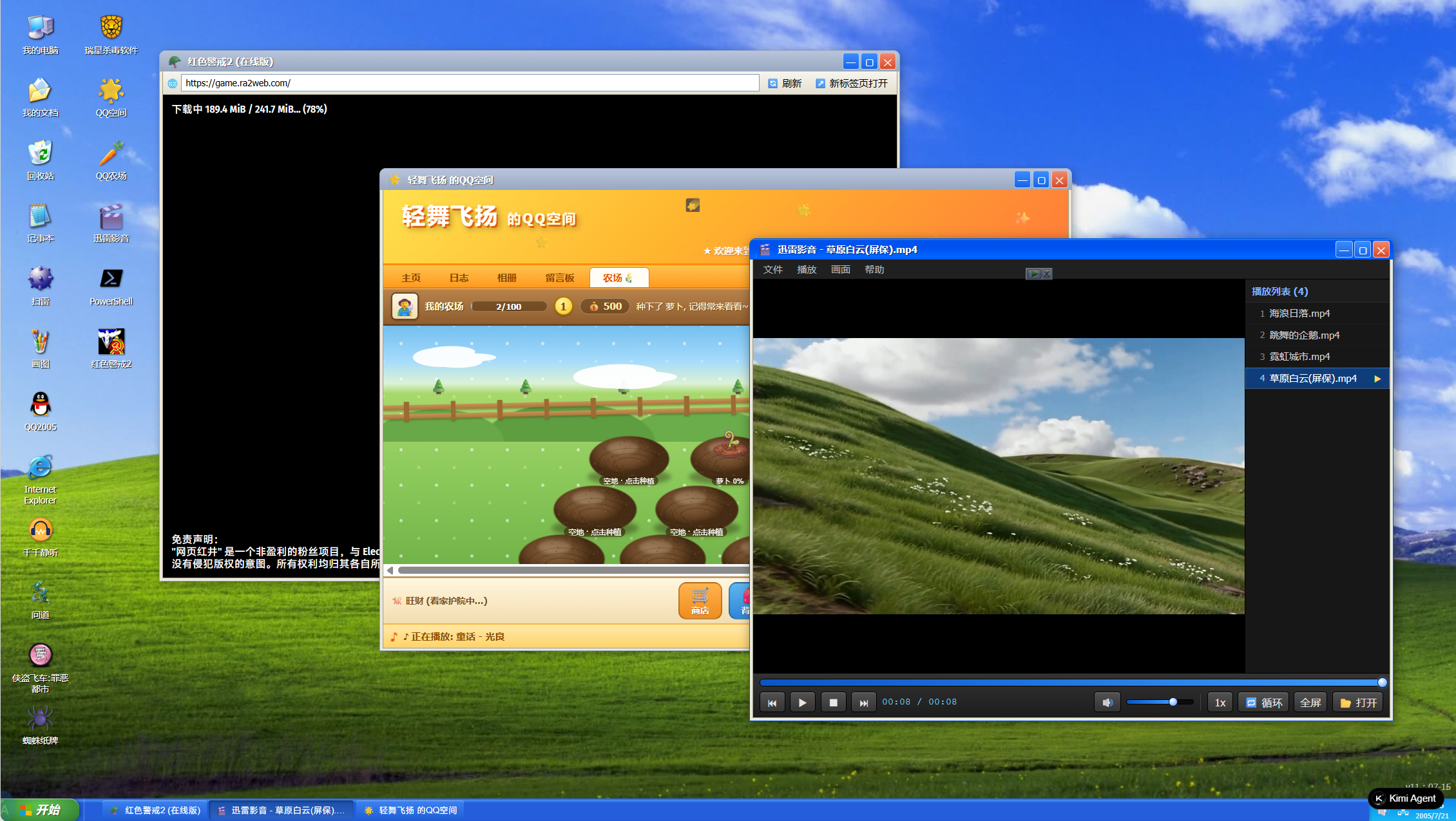Viewport: 1456px width, 821px height.
Task: Select 霓虹城市.mp4 in the playlist
Action: pyautogui.click(x=1317, y=357)
